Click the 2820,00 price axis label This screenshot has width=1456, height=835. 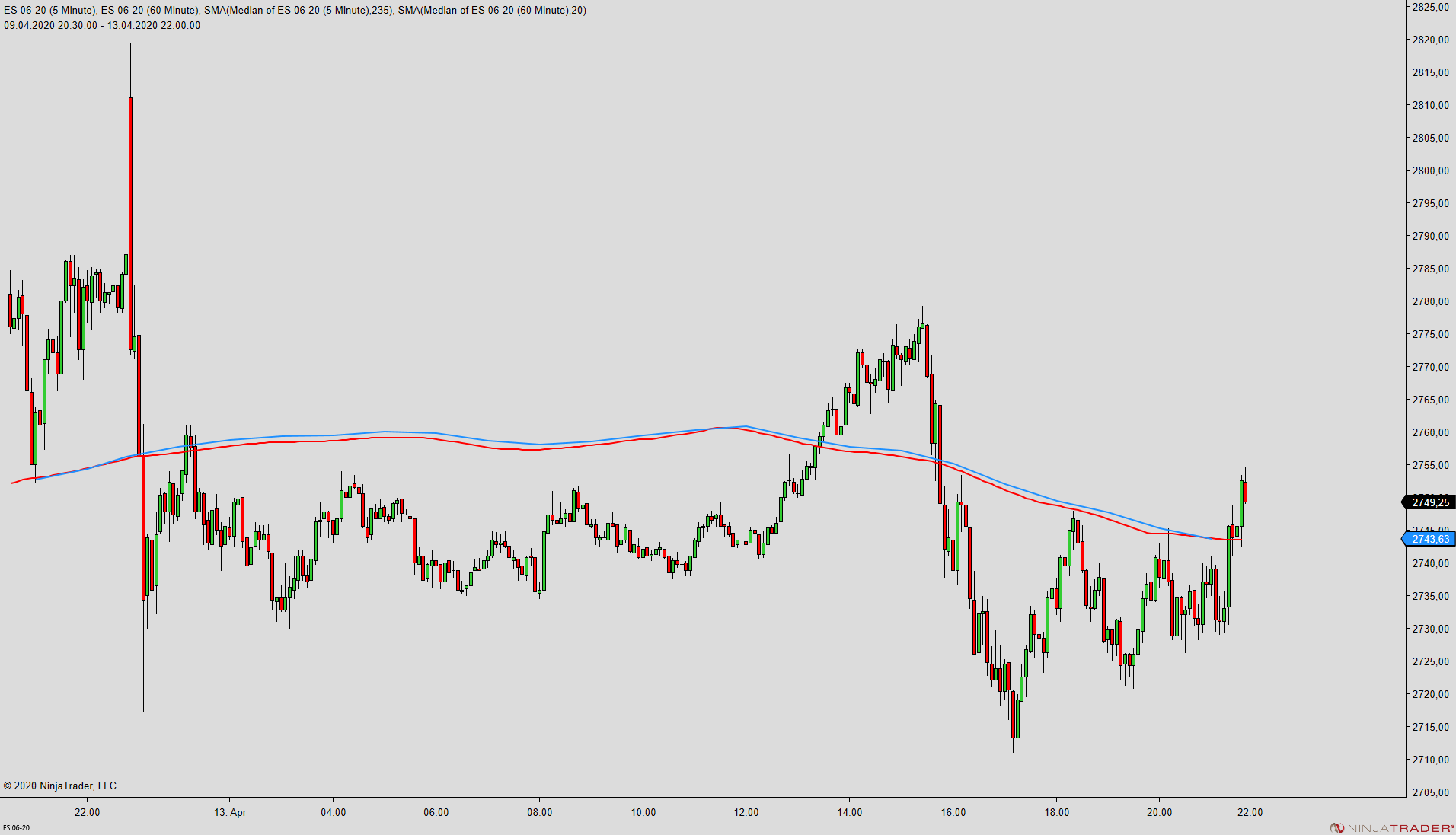click(x=1430, y=40)
